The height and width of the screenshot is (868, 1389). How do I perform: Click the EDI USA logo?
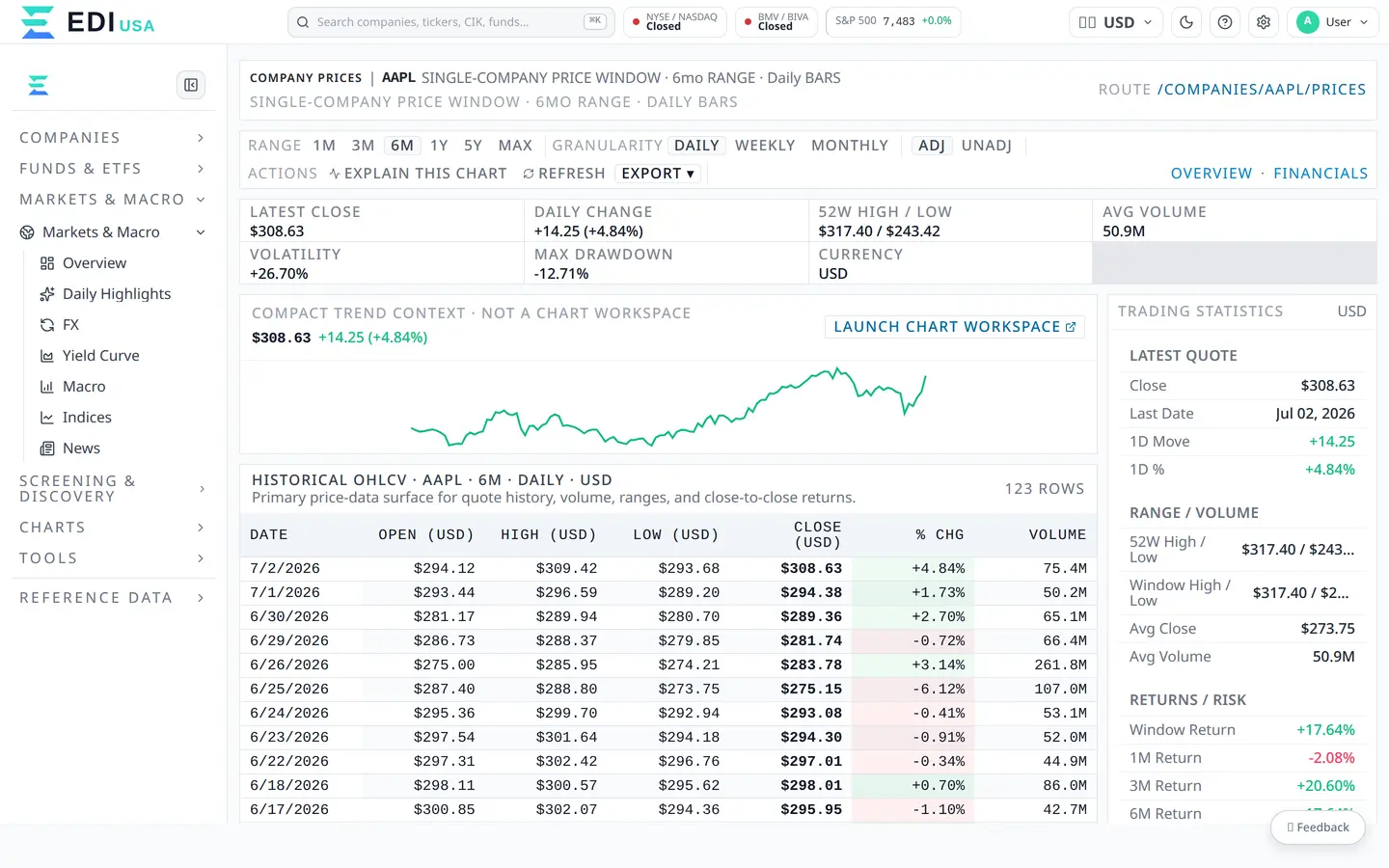87,21
